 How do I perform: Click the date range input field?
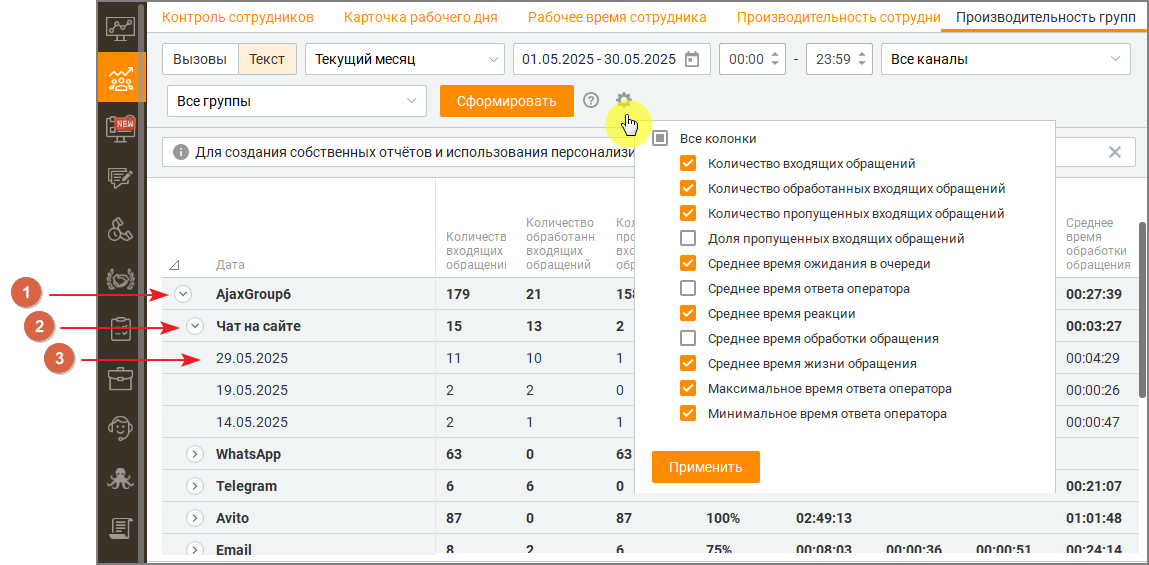tap(612, 59)
